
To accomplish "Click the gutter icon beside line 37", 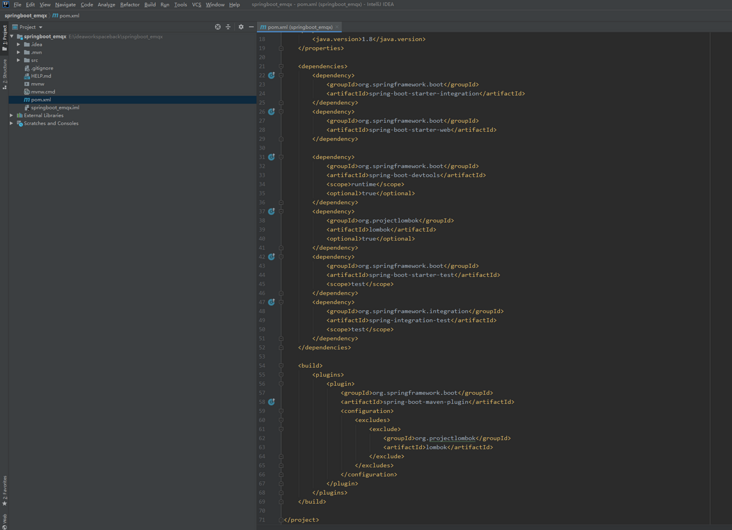I will (x=271, y=211).
